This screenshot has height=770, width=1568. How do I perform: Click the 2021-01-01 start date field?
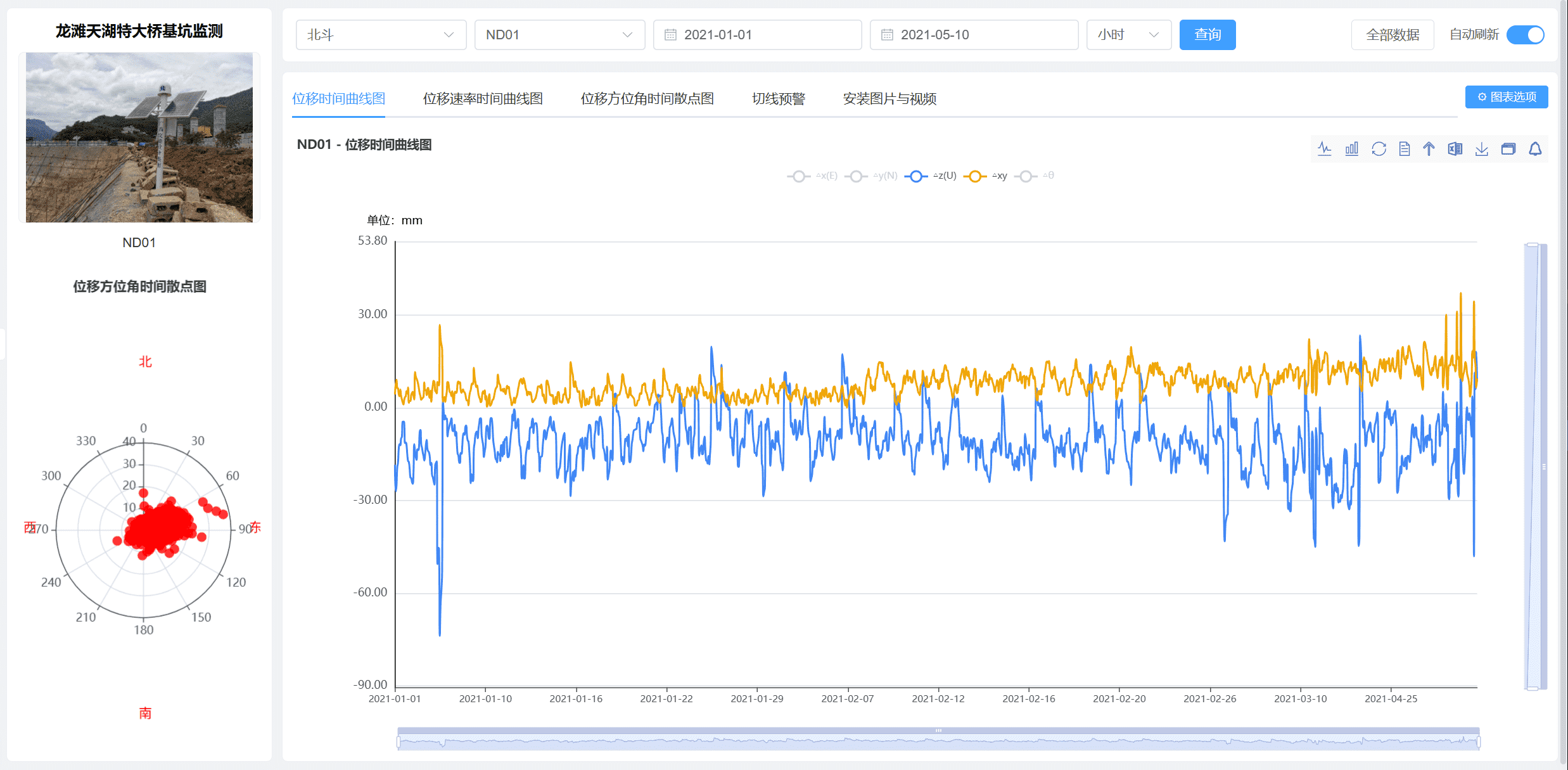point(757,35)
